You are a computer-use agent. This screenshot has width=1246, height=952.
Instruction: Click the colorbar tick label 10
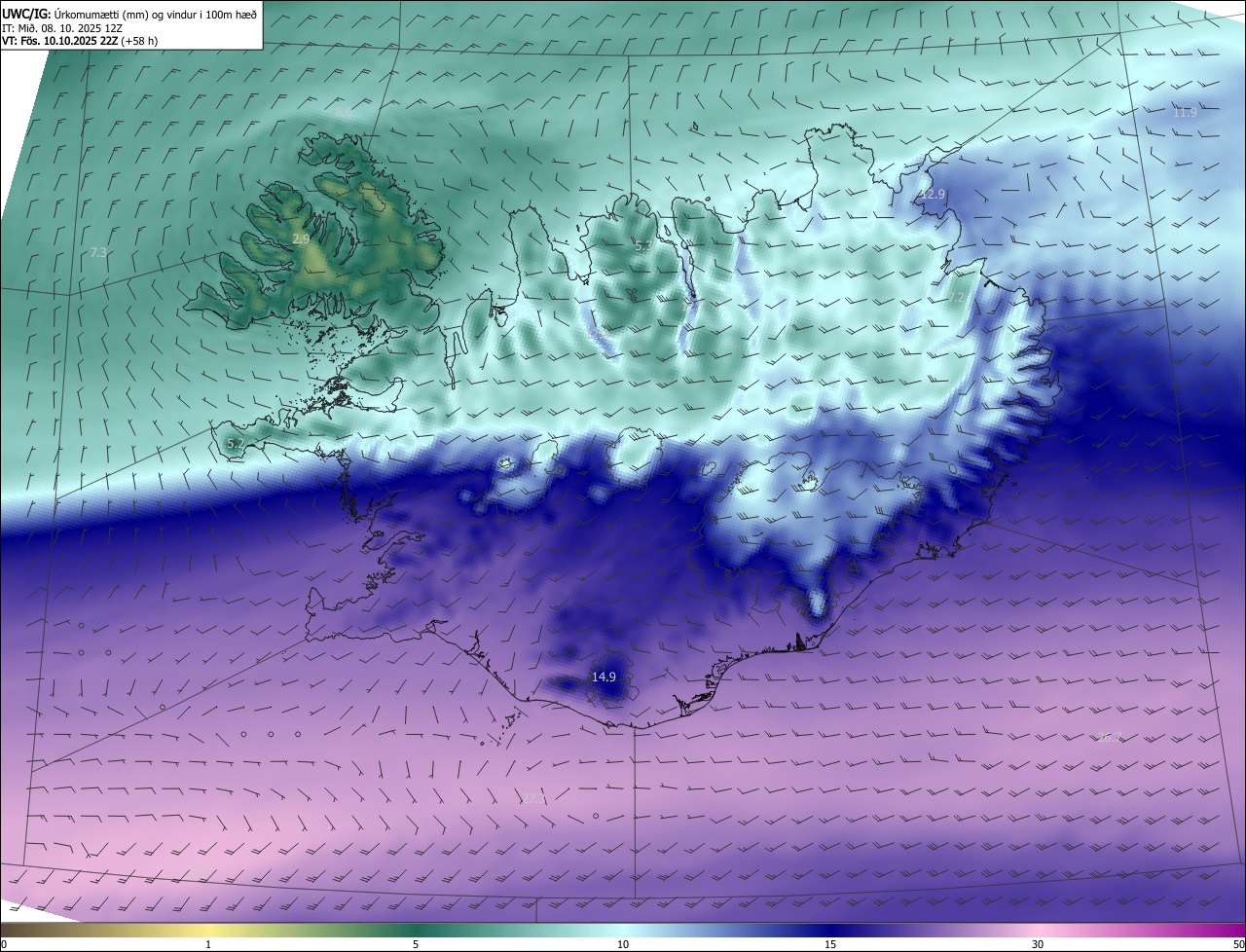click(623, 944)
